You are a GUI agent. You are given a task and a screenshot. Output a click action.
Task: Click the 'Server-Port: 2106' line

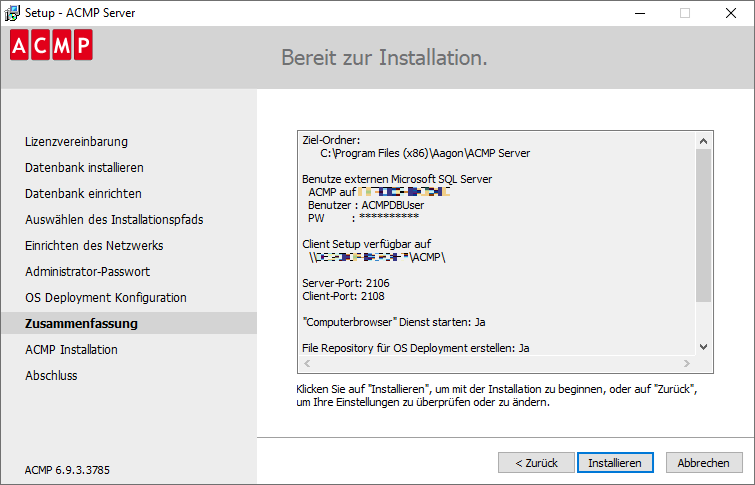(x=346, y=283)
